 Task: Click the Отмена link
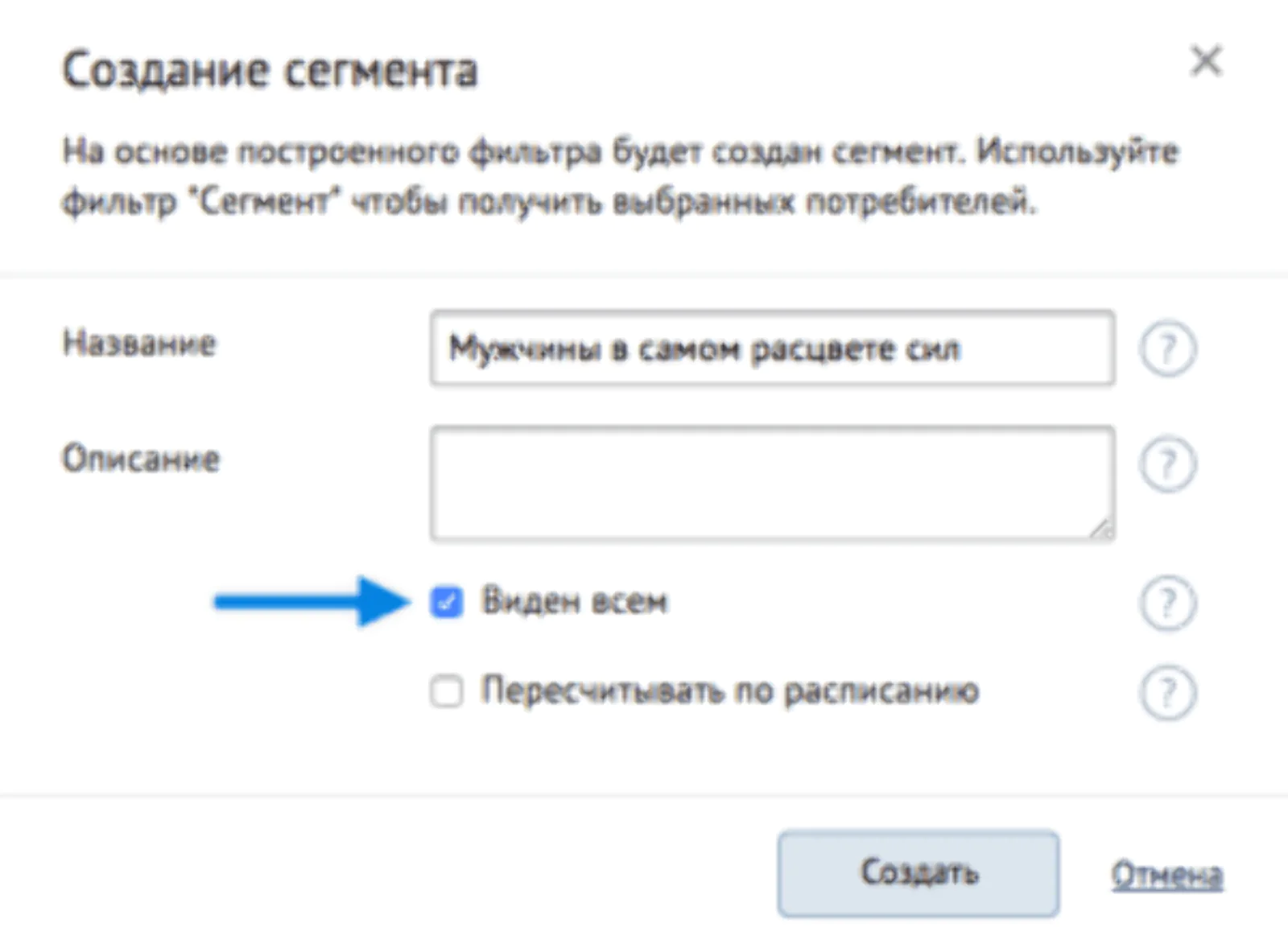1167,875
